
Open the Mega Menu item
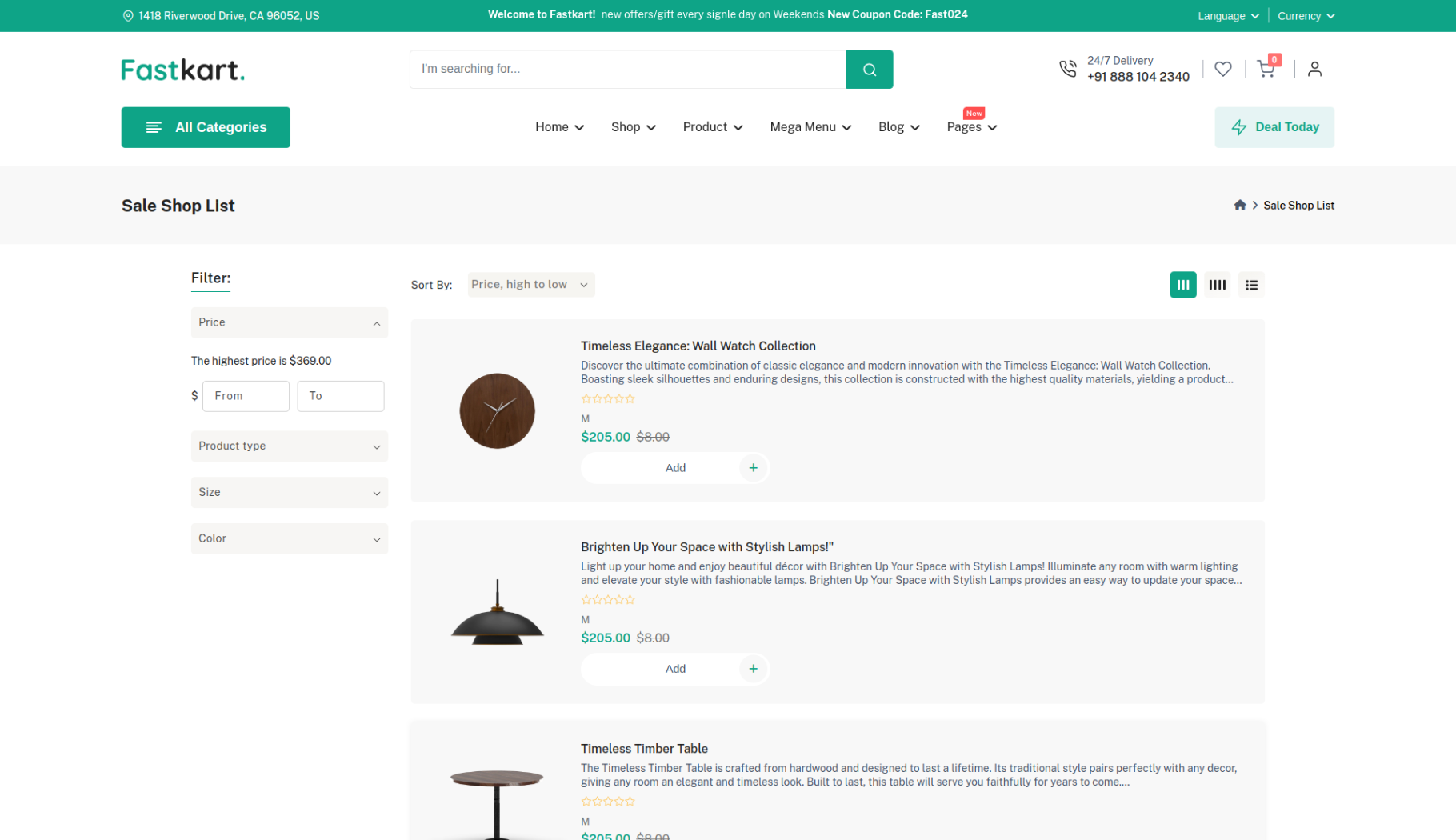[x=810, y=127]
